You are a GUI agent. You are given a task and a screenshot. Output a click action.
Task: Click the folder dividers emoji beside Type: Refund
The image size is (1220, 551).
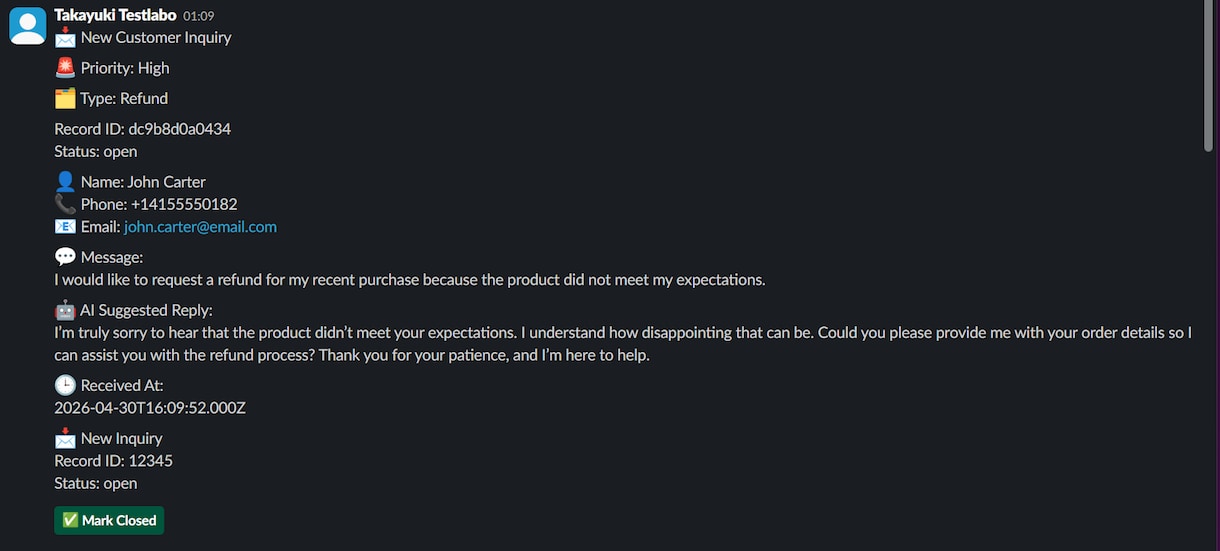click(x=65, y=98)
